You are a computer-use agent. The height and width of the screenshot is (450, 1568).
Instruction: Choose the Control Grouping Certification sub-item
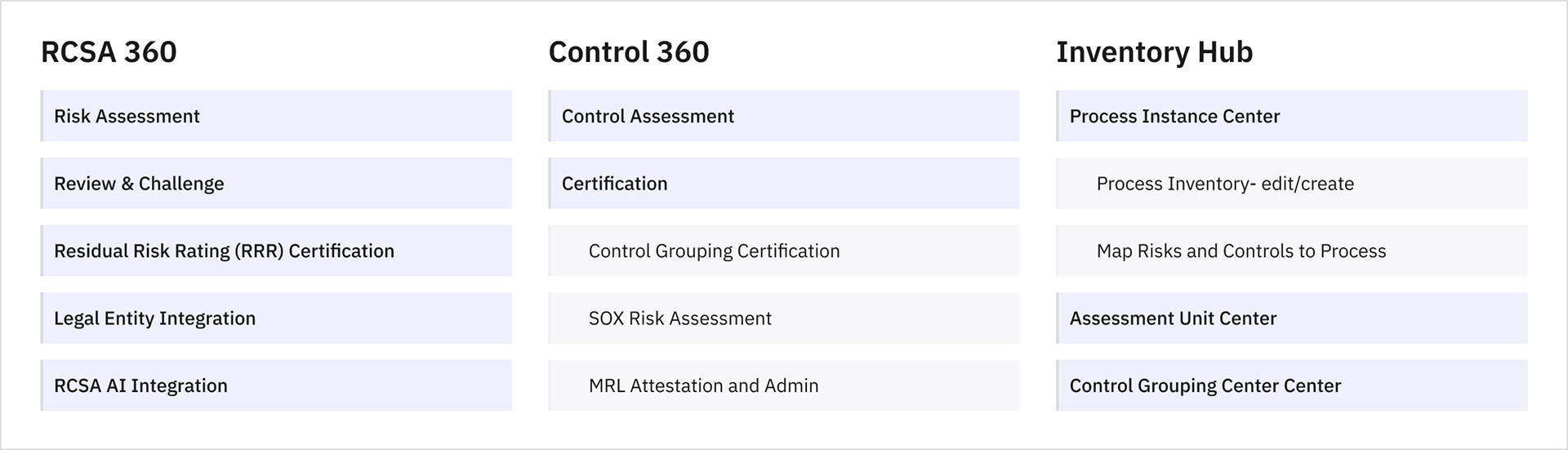714,251
